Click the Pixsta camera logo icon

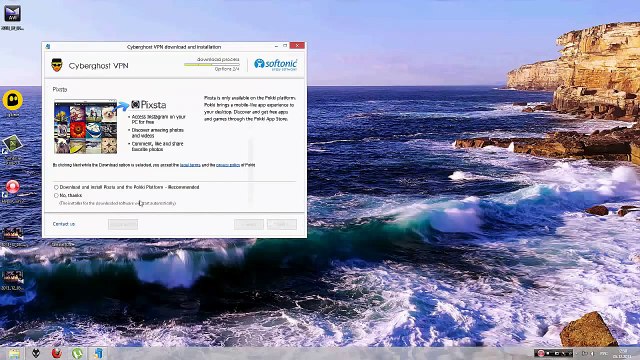136,104
